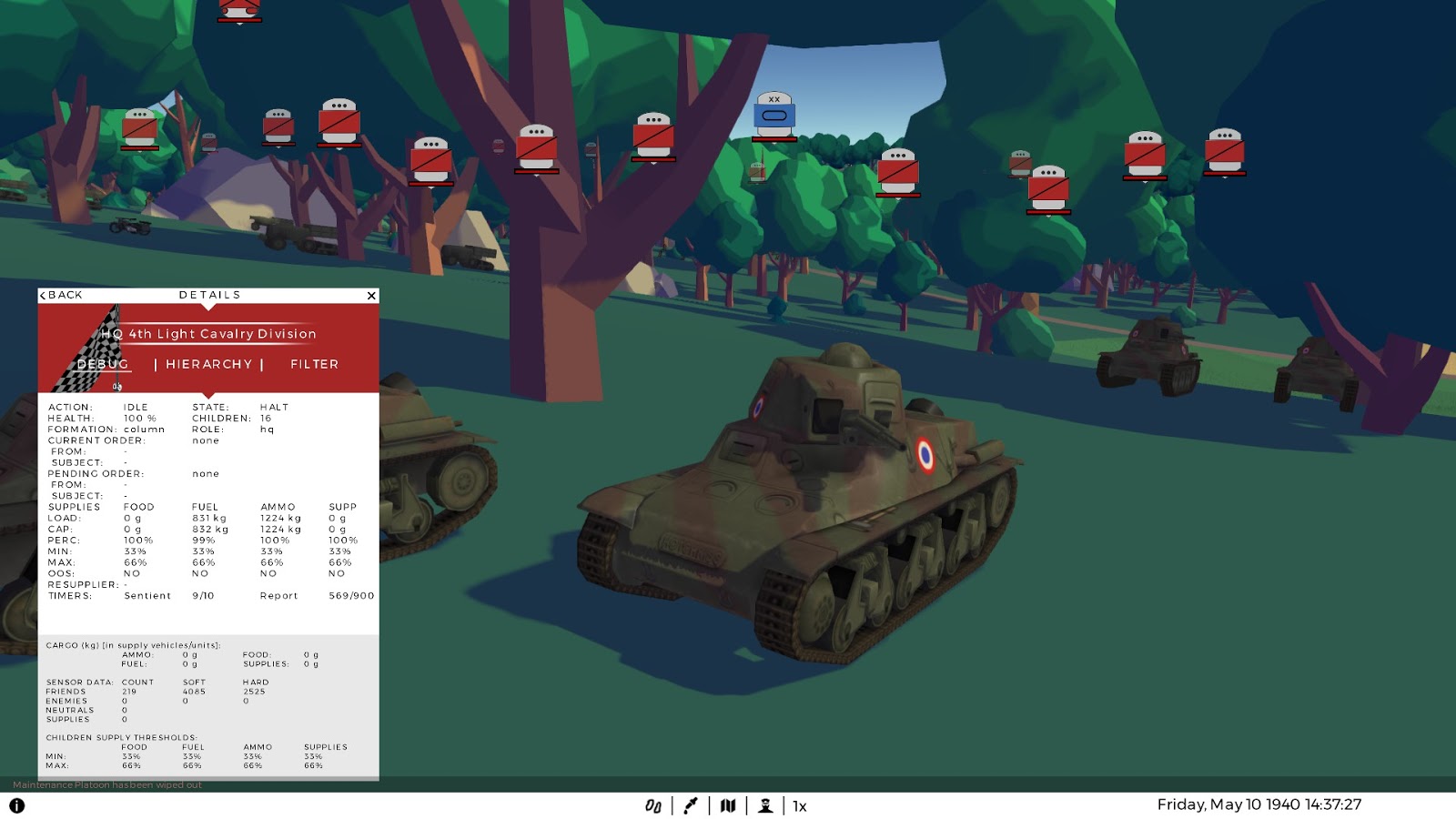This screenshot has width=1456, height=819.
Task: Open the FILTER tab in the details panel
Action: coord(313,364)
